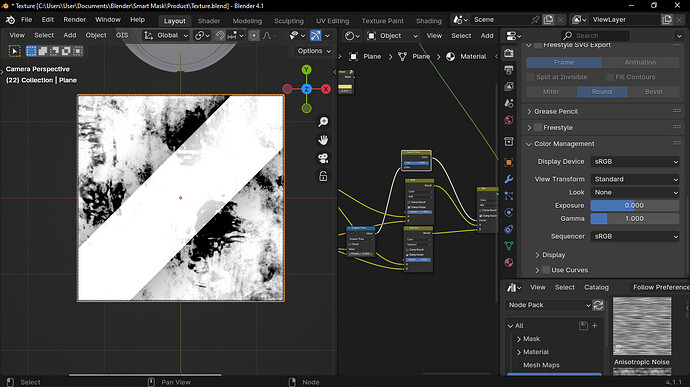Viewport: 690px width, 387px height.
Task: Open the viewport Options dropdown
Action: coord(313,51)
